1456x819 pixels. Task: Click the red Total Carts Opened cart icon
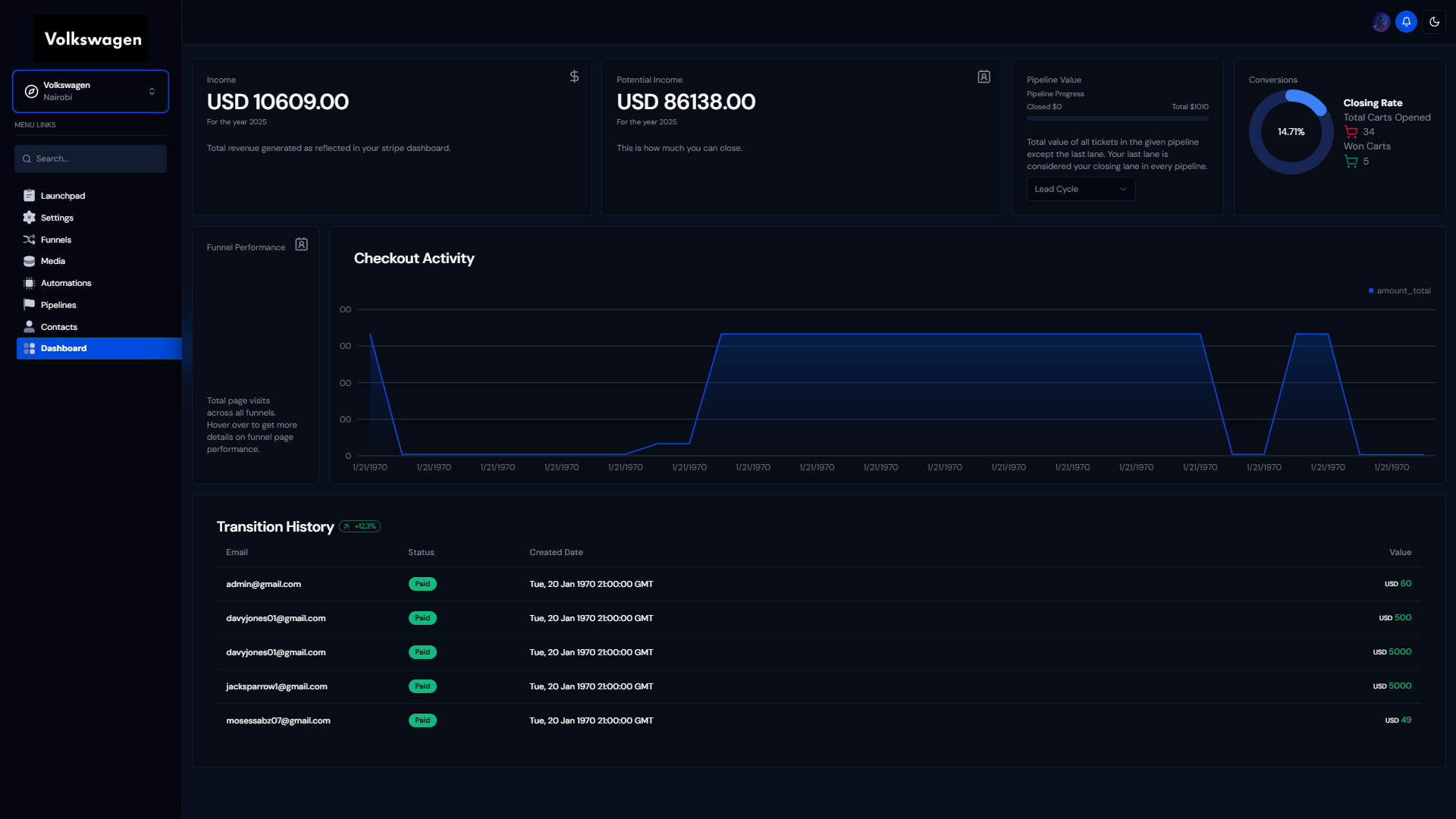(1351, 132)
